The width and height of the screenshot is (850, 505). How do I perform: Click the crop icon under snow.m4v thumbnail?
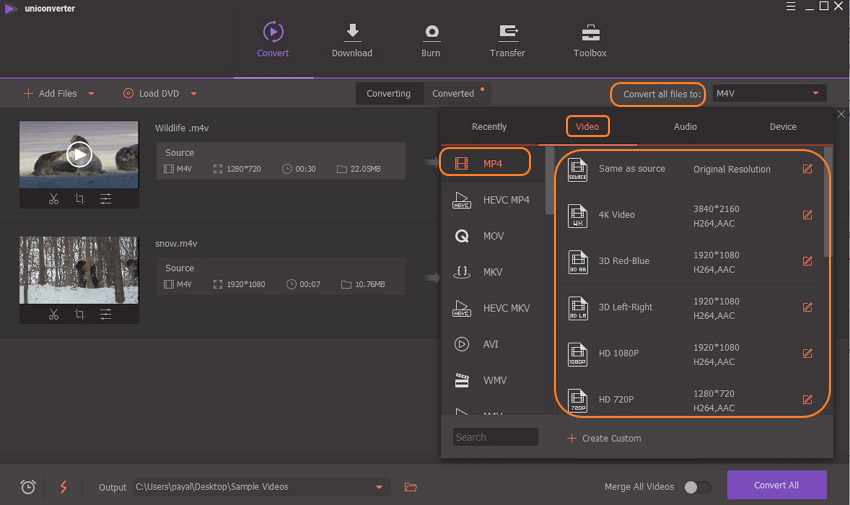[80, 314]
